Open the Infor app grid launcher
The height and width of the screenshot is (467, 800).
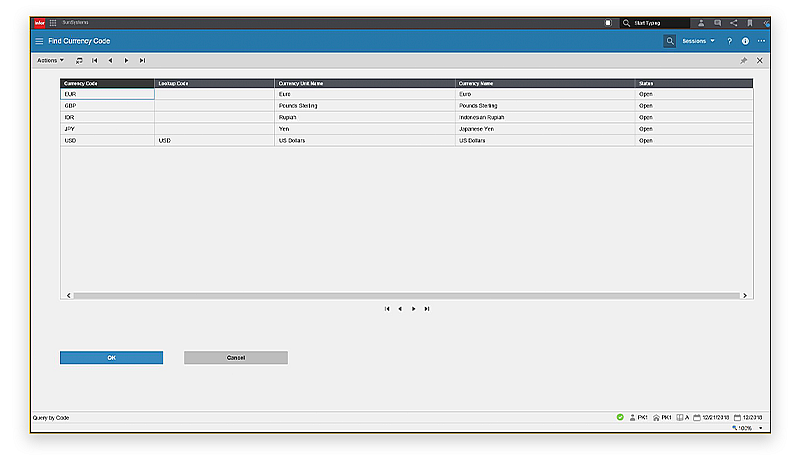coord(52,22)
